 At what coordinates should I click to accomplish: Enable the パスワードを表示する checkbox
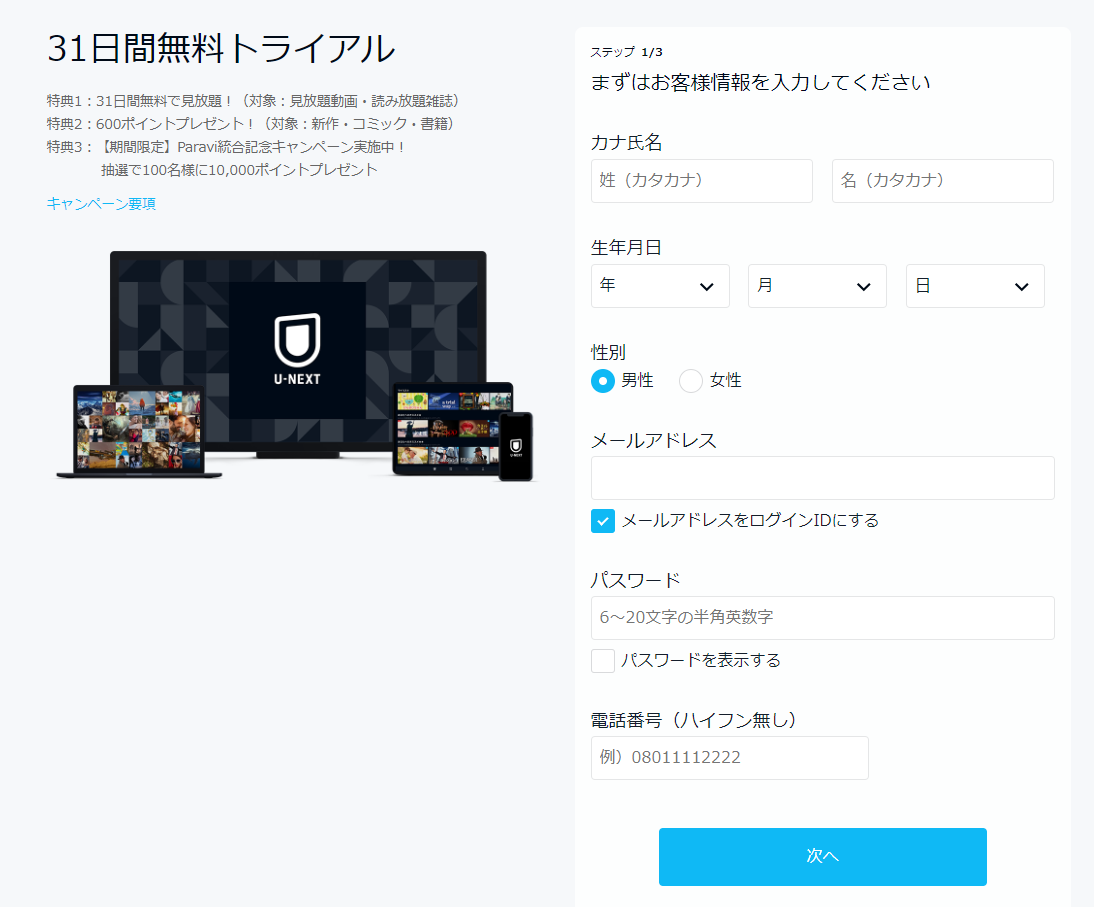pyautogui.click(x=603, y=661)
